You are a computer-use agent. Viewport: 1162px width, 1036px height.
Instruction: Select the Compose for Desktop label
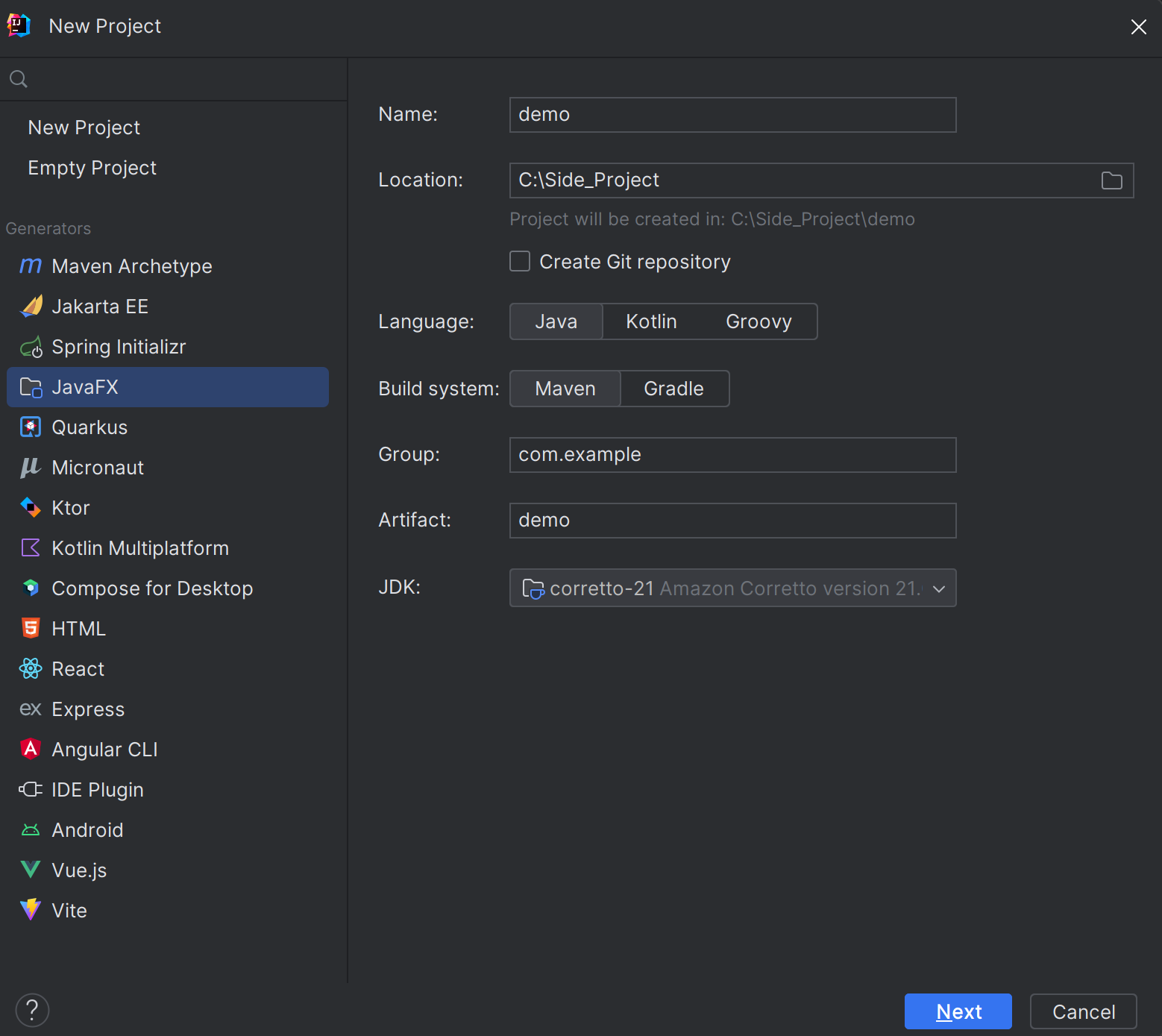click(x=152, y=588)
